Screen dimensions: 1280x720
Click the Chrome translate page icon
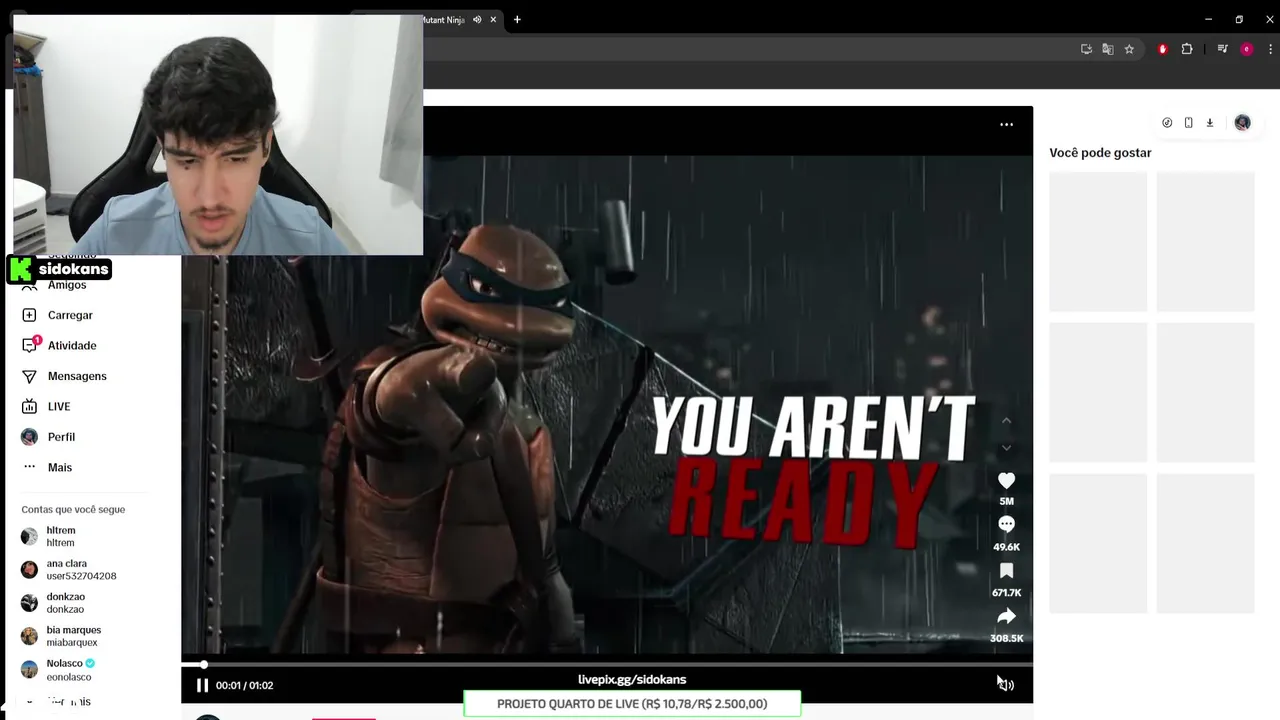click(x=1108, y=49)
